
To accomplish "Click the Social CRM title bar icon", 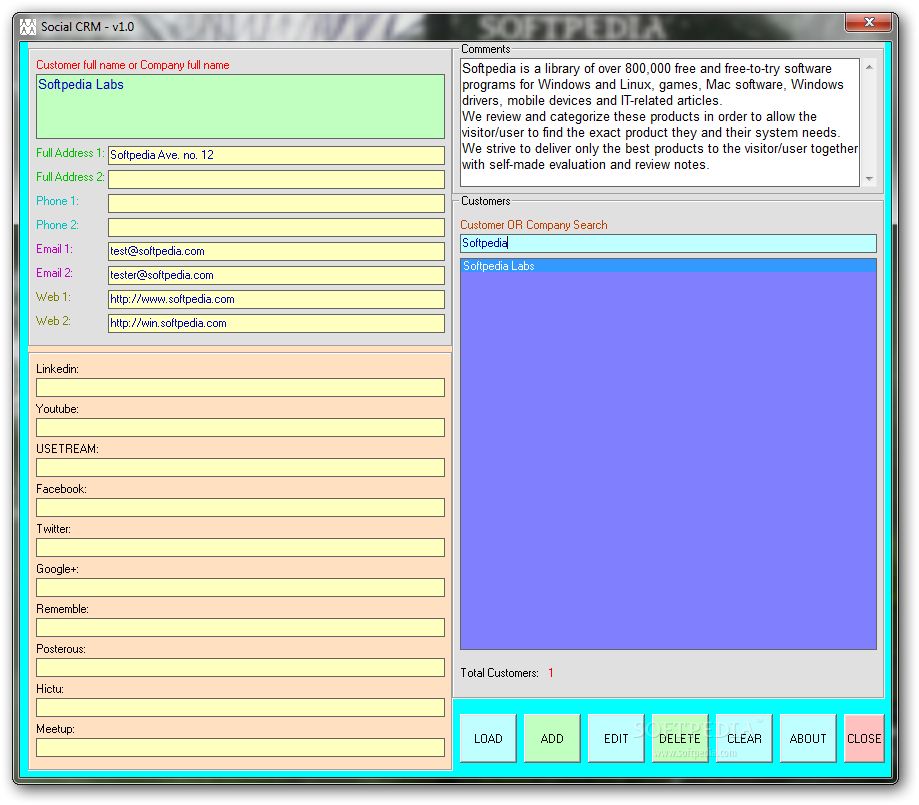I will pyautogui.click(x=28, y=27).
